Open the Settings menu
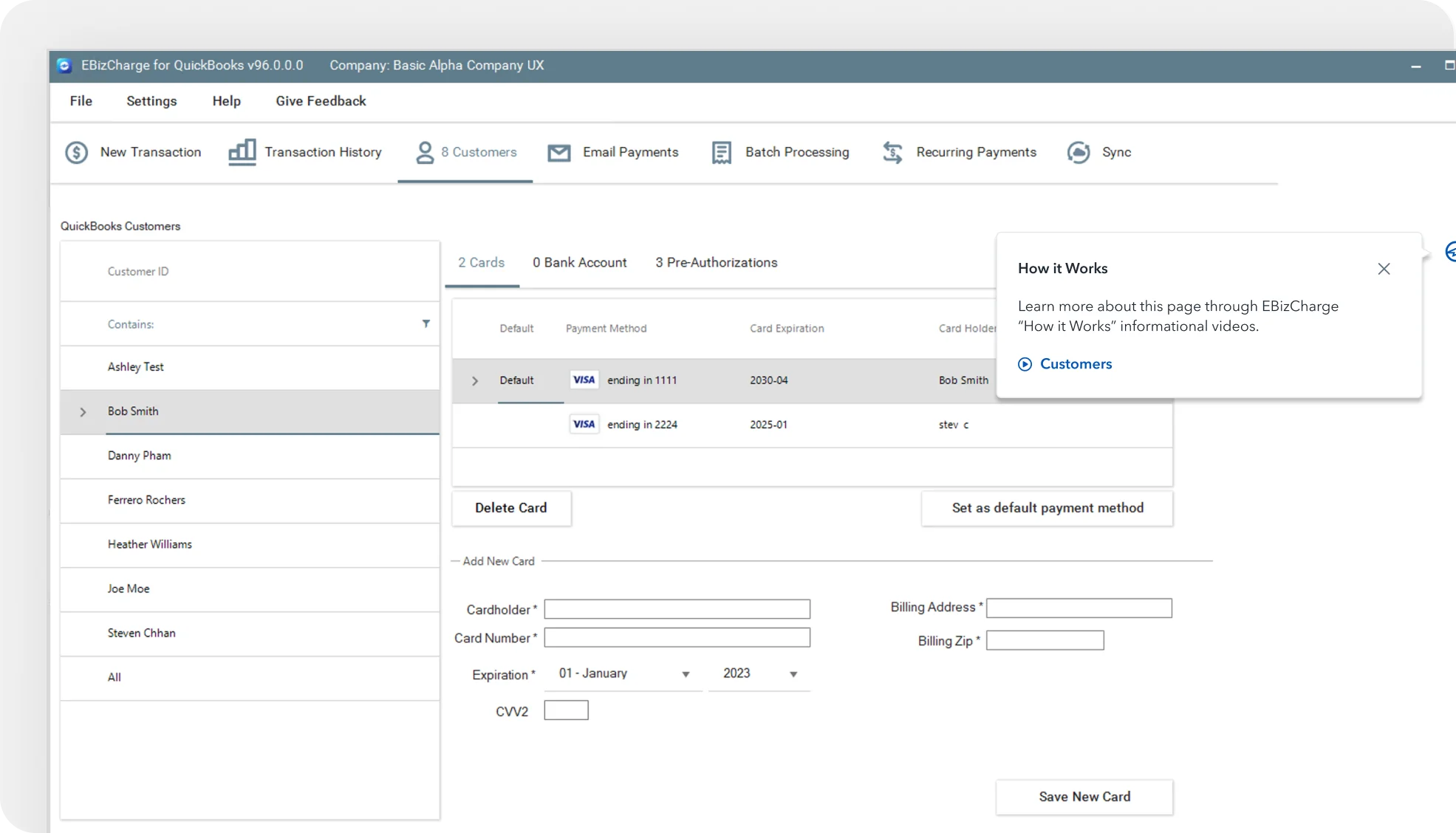This screenshot has width=1456, height=833. pyautogui.click(x=151, y=101)
